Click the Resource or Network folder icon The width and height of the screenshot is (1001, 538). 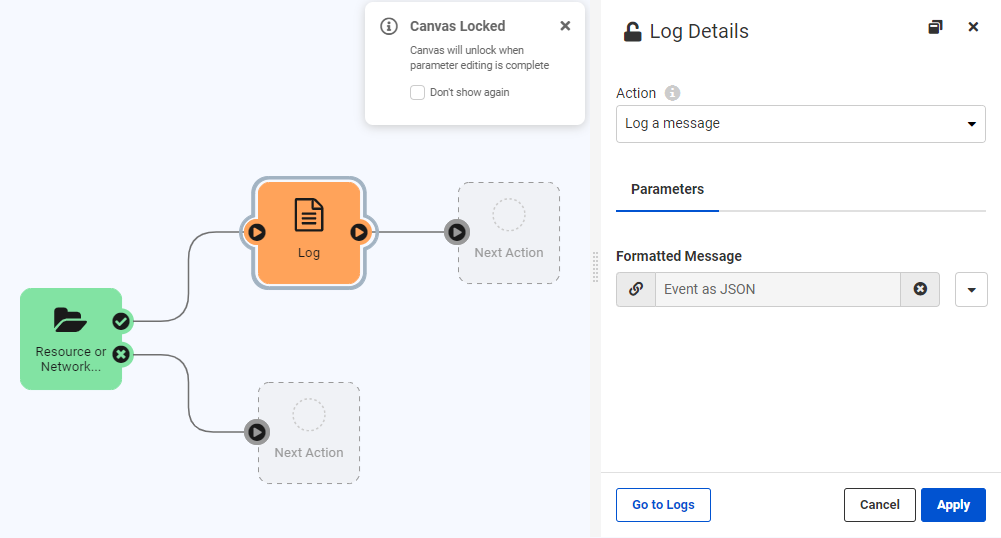(x=70, y=320)
